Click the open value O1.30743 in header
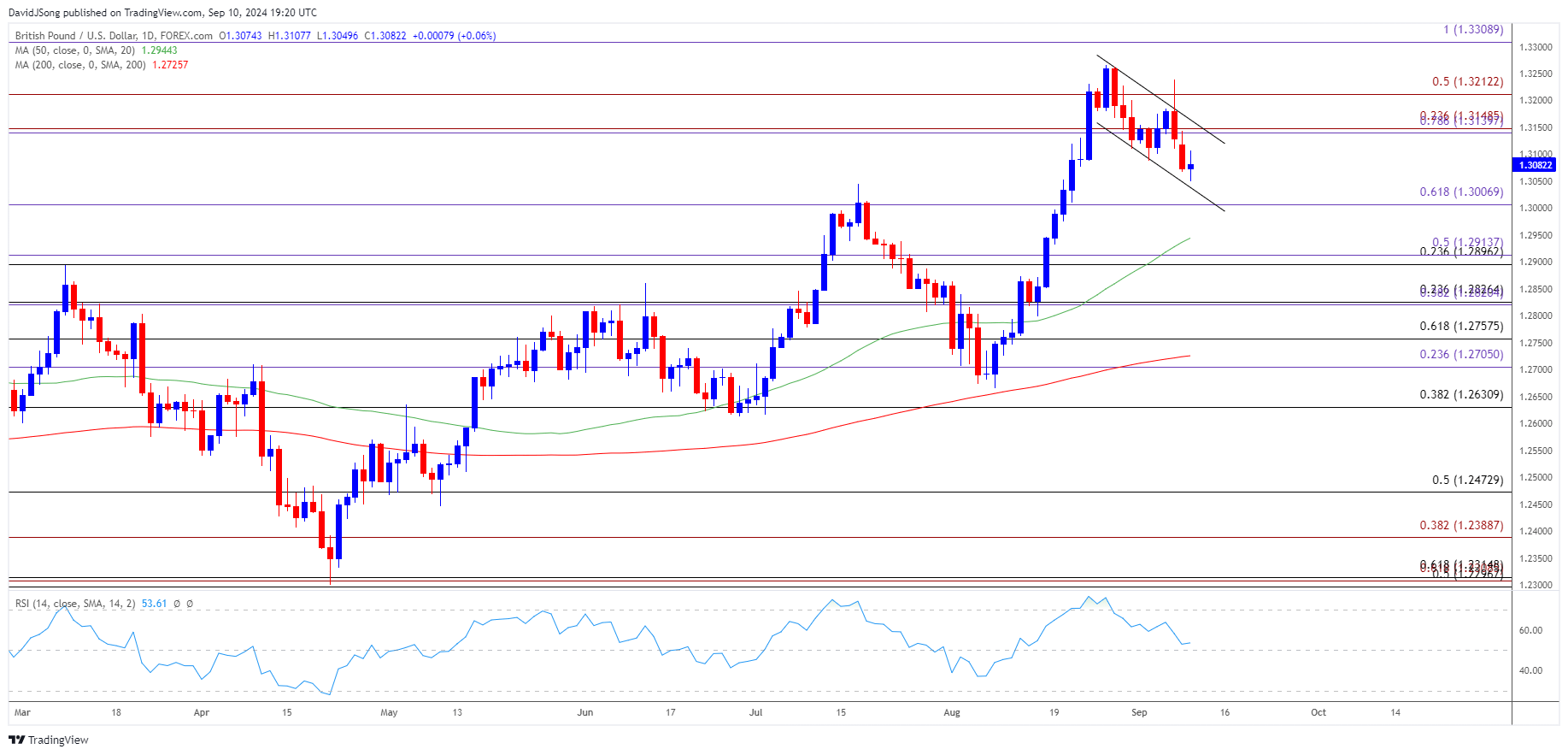Viewport: 1568px width, 755px height. [240, 36]
